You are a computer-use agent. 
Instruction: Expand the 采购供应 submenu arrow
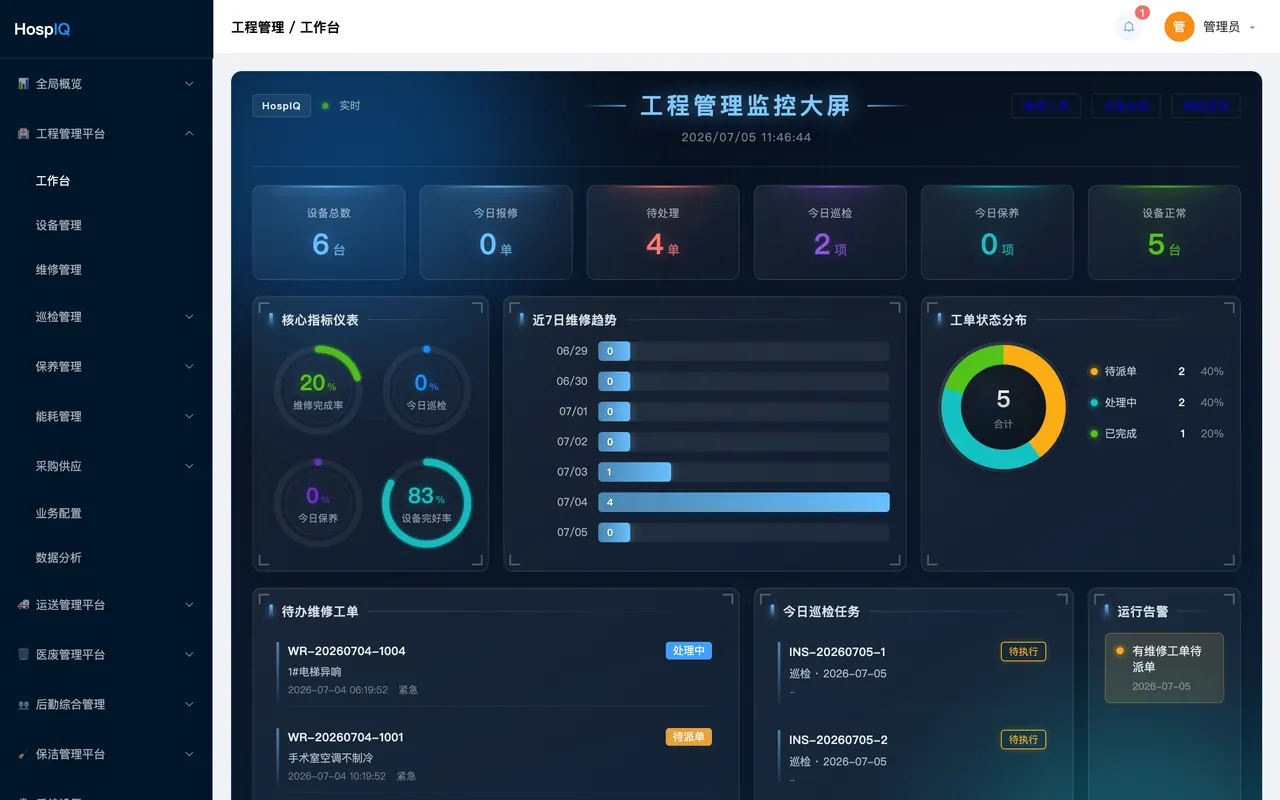(x=190, y=466)
